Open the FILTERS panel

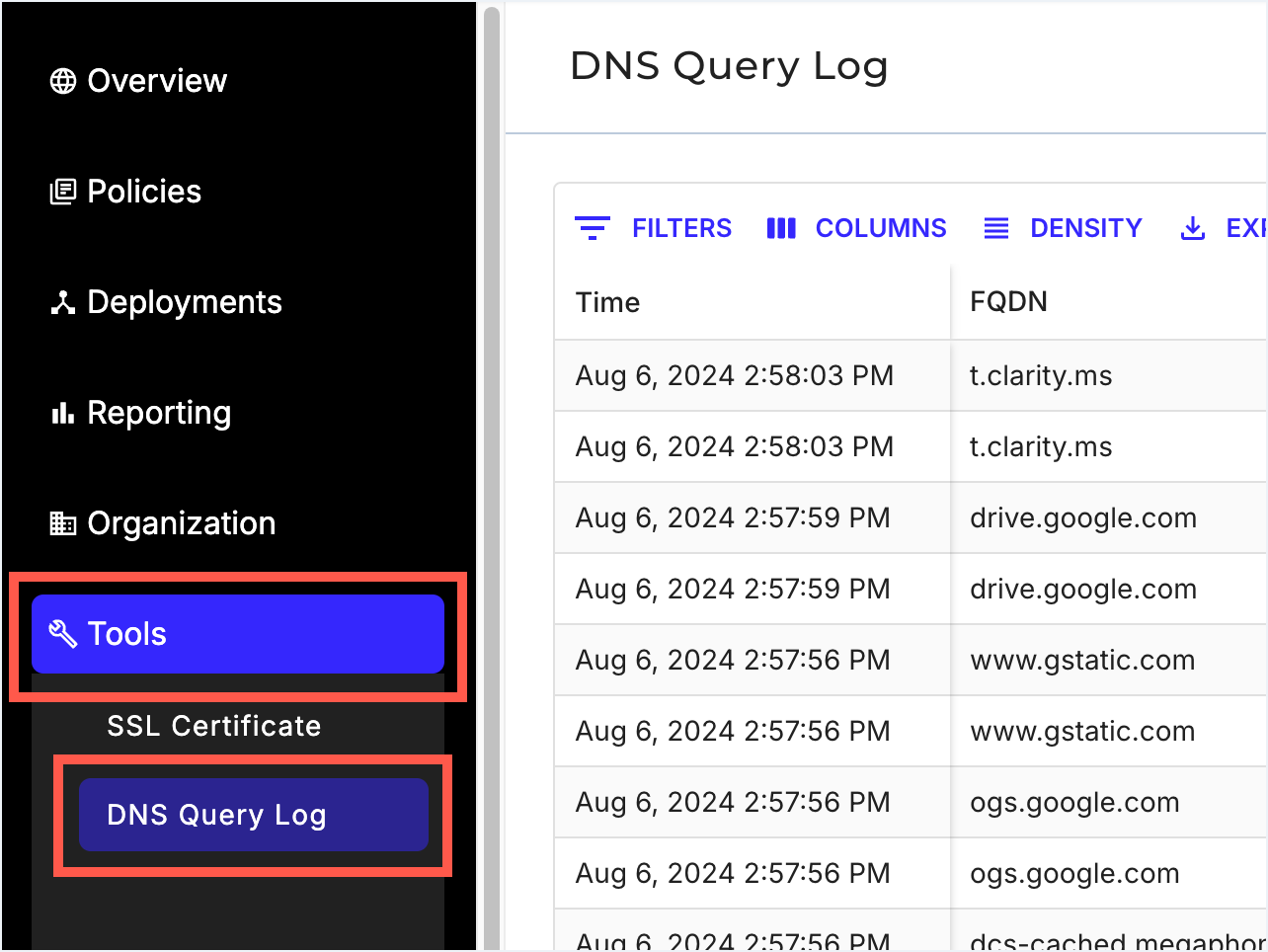point(681,228)
